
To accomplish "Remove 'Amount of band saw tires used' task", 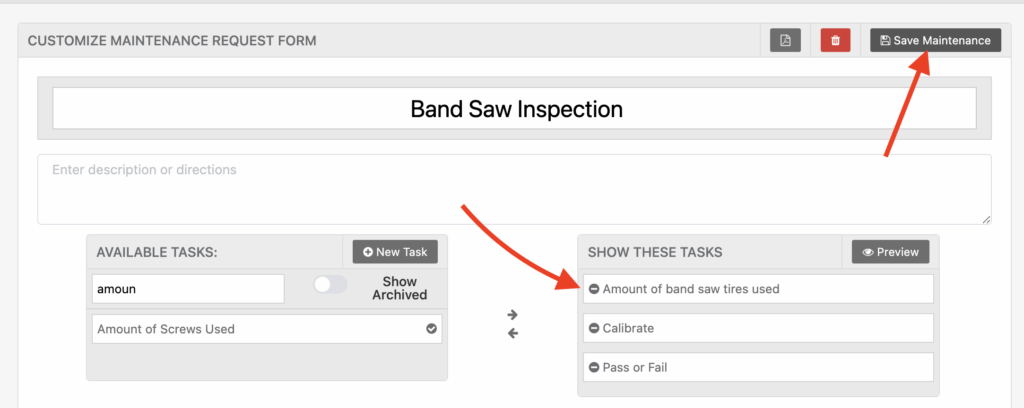I will pos(594,289).
